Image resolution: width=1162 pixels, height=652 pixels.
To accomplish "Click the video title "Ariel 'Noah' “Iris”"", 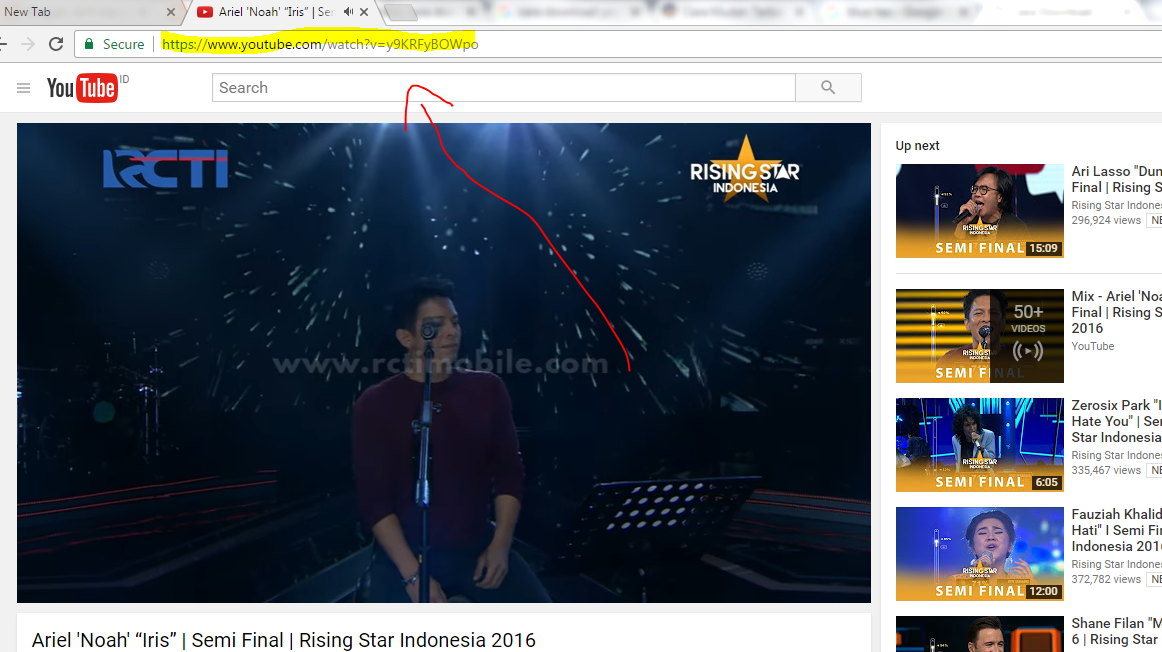I will [x=104, y=640].
